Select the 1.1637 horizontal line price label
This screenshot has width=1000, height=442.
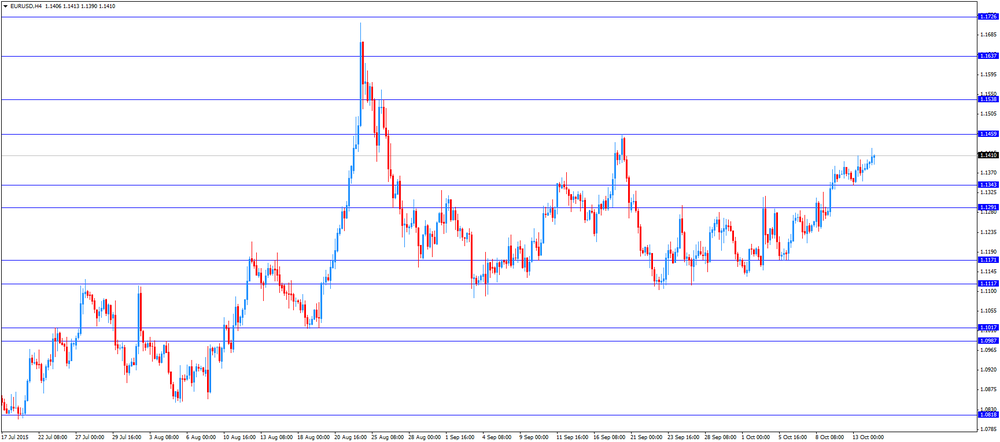pos(987,56)
